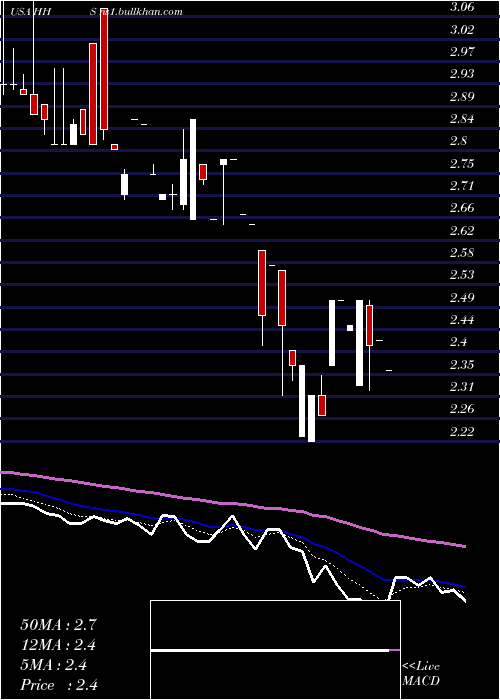This screenshot has width=500, height=700.
Task: Click the MACD label at bottom right
Action: point(421,681)
